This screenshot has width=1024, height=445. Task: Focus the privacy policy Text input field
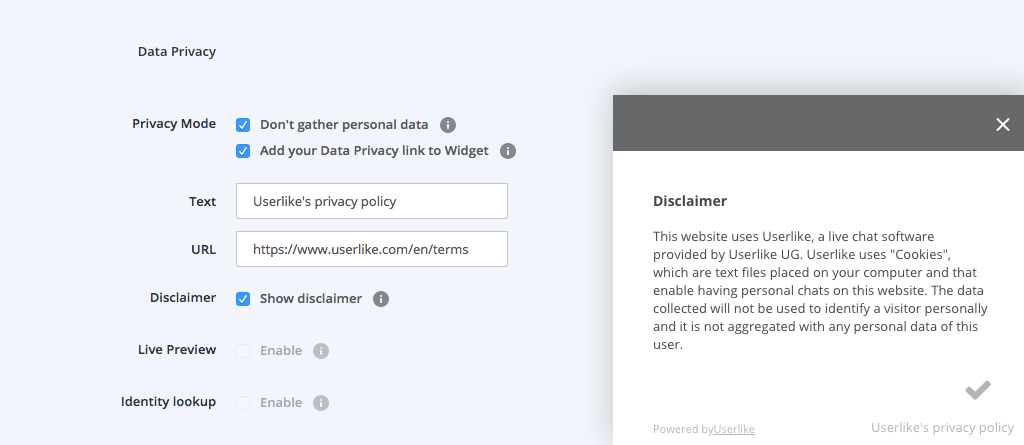[x=372, y=201]
